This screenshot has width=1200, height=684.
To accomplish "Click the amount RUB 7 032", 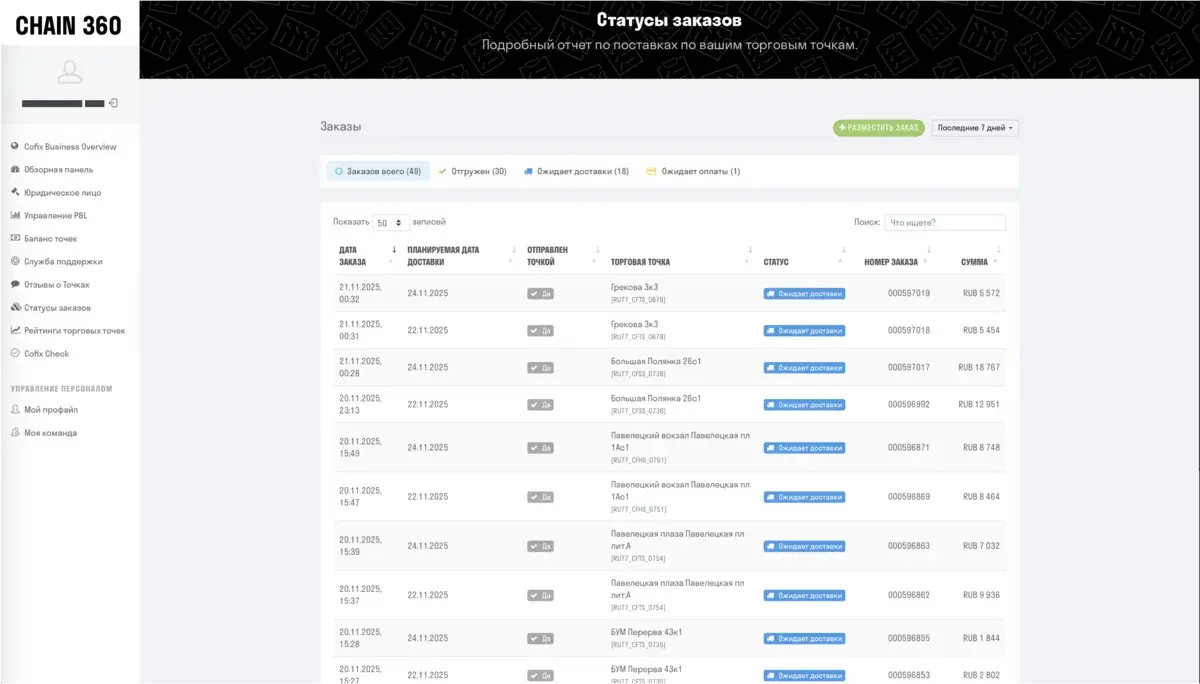I will [x=981, y=547].
